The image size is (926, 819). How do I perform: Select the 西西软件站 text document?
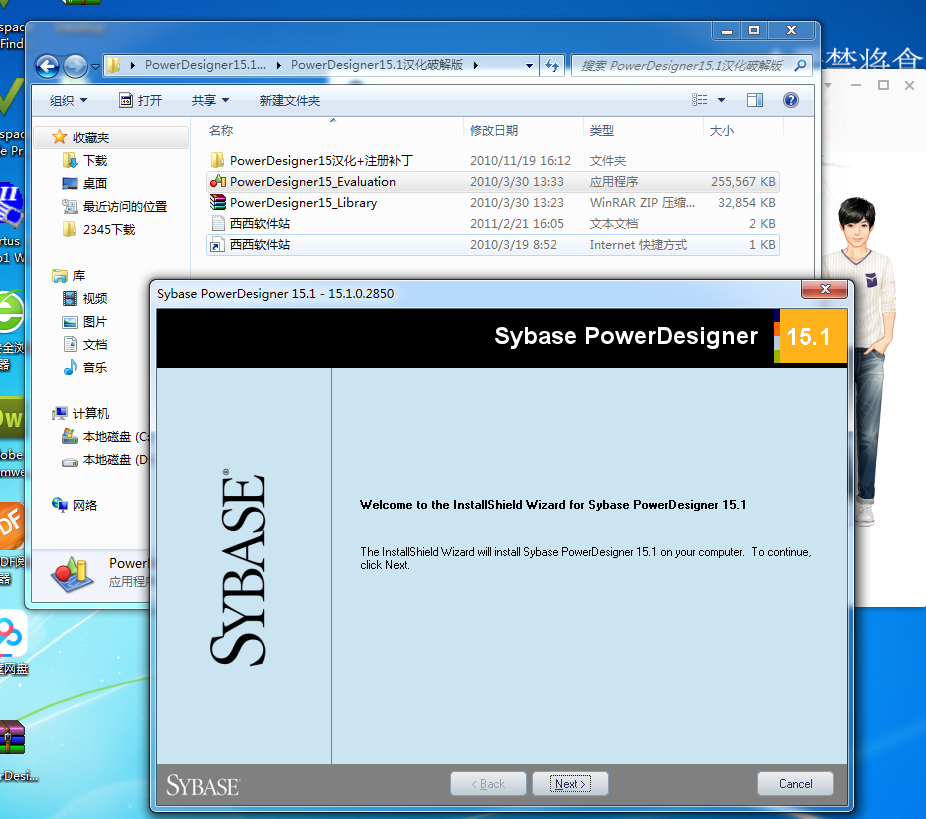coord(259,224)
